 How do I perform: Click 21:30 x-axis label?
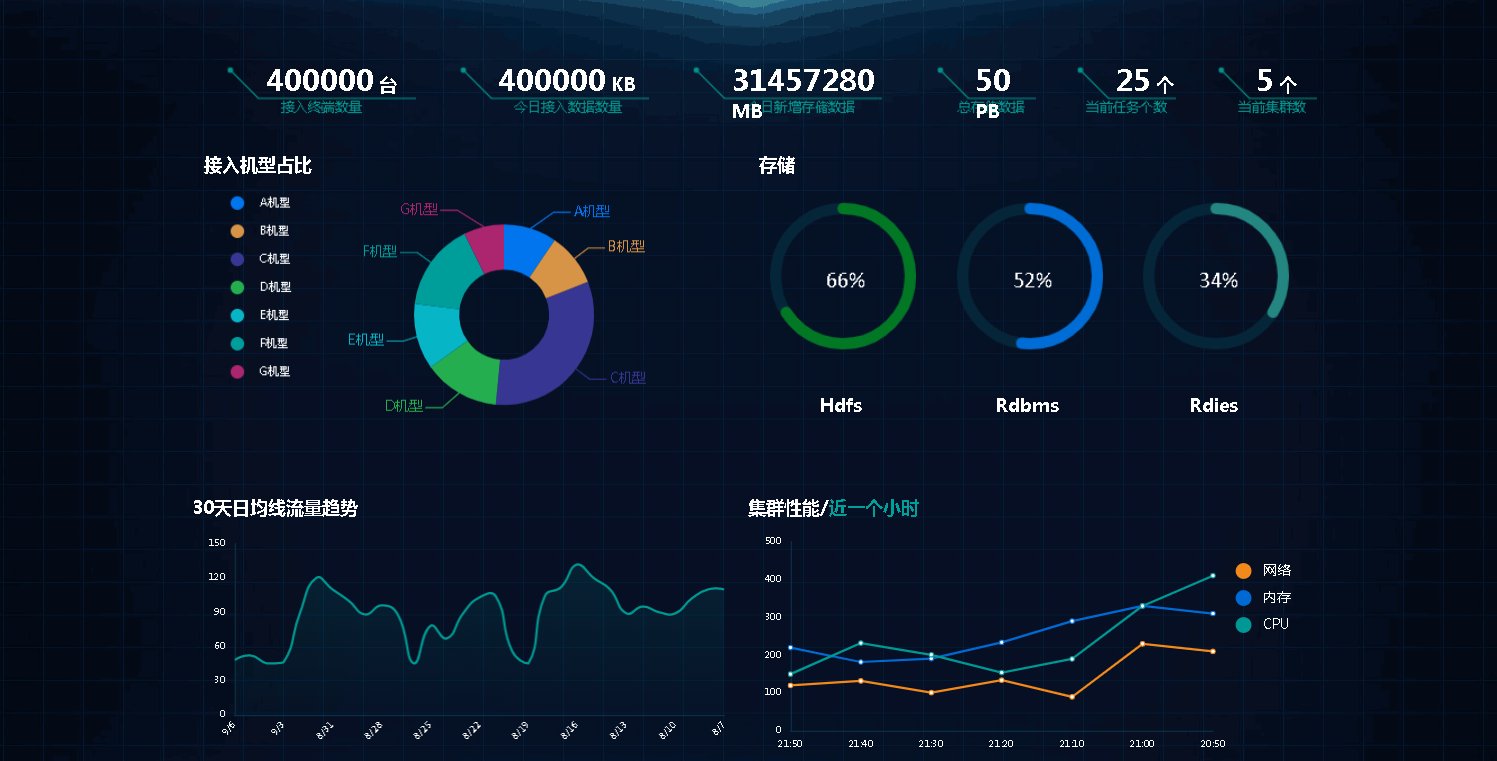click(x=931, y=744)
